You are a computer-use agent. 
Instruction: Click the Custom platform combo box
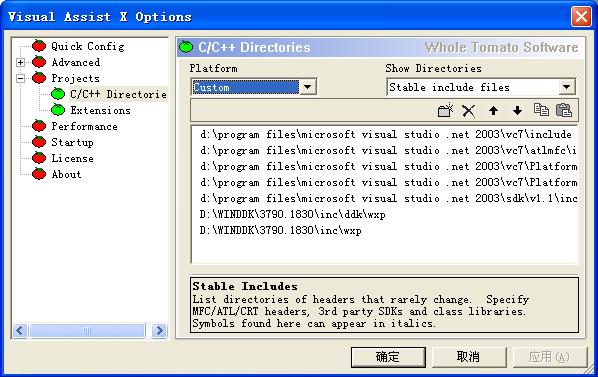pos(253,87)
